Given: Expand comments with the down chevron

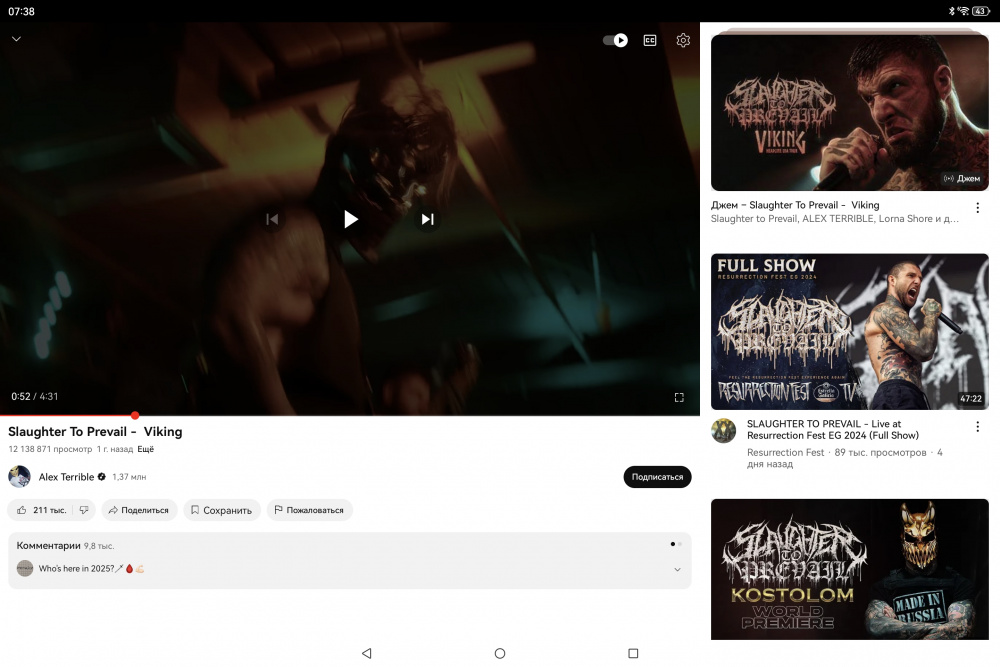Looking at the screenshot, I should click(677, 569).
